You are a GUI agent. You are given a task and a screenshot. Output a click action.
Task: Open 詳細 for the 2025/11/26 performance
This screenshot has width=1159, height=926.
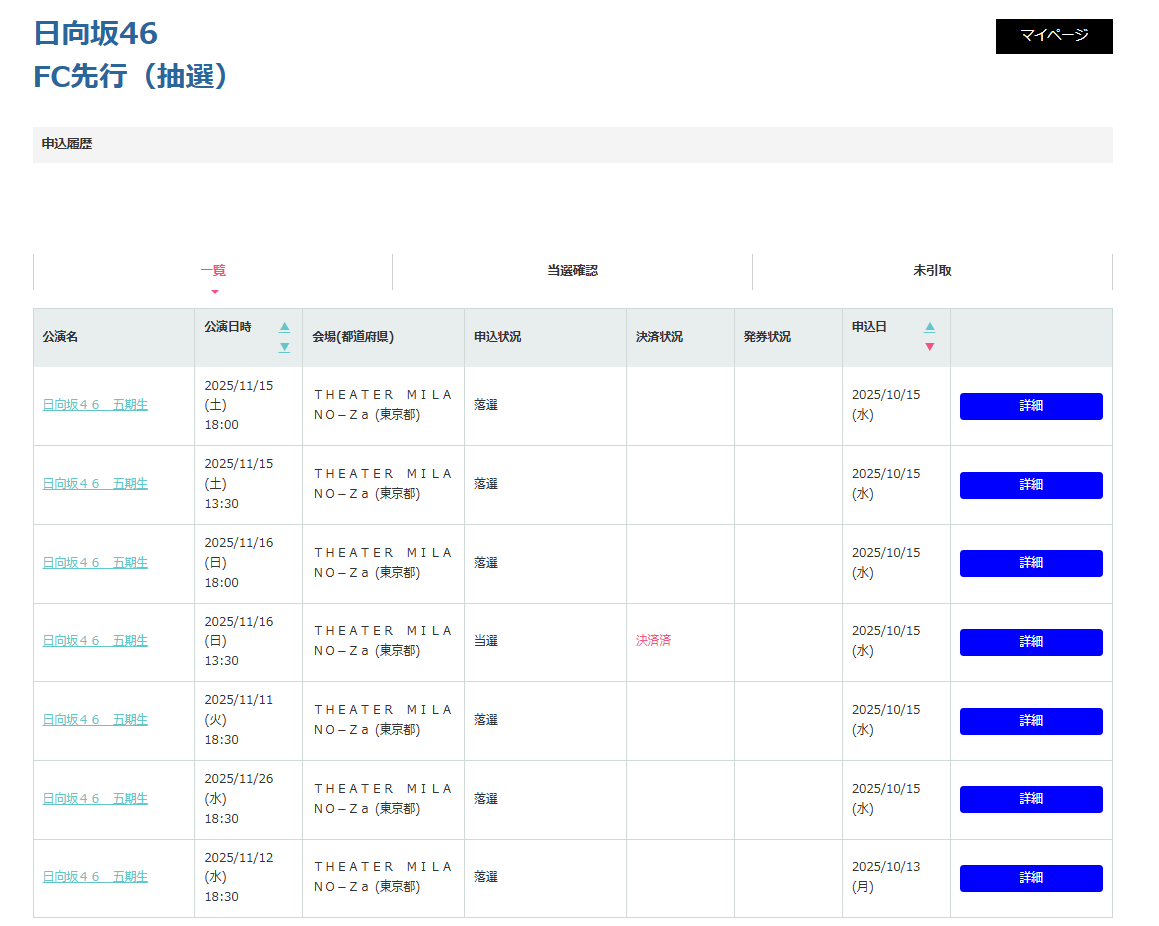click(x=1031, y=799)
